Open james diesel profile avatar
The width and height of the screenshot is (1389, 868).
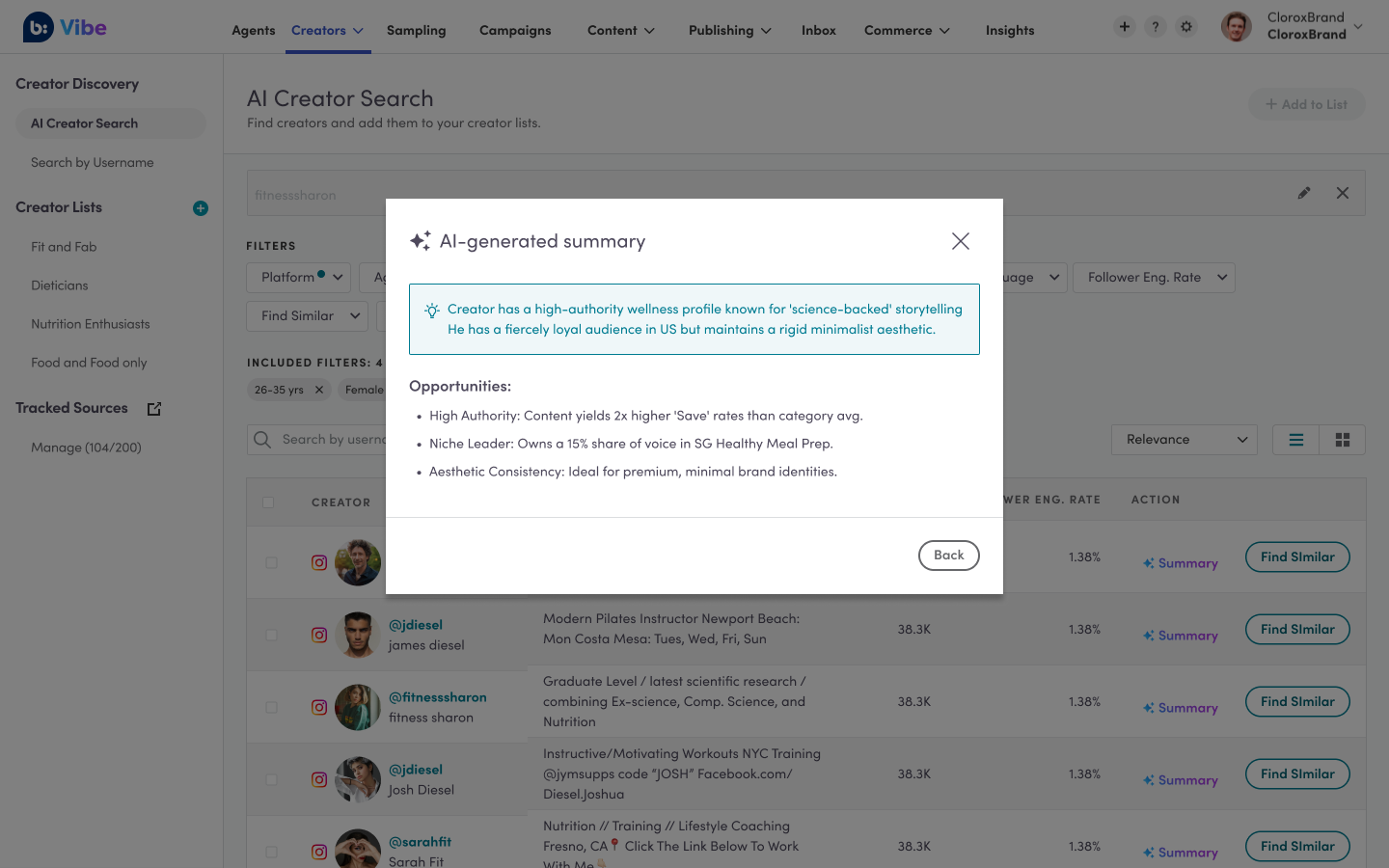click(358, 635)
